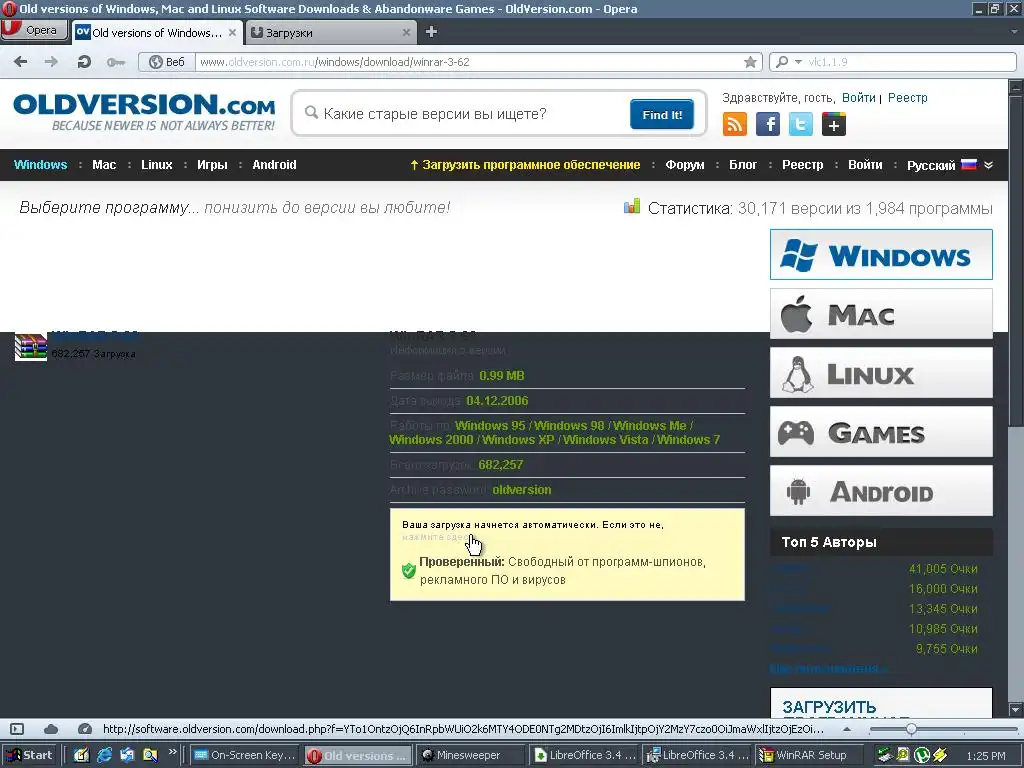Viewport: 1024px width, 768px height.
Task: Bookmark page with the star icon
Action: pos(750,62)
